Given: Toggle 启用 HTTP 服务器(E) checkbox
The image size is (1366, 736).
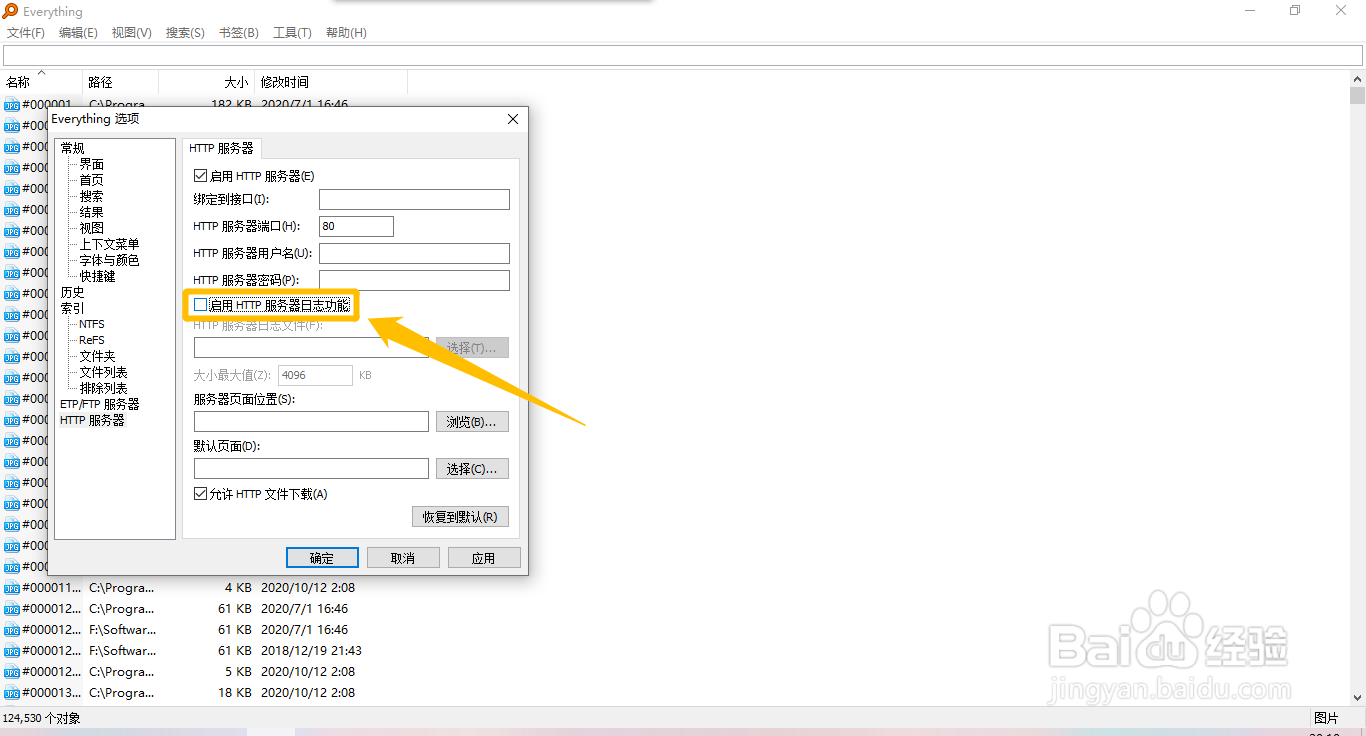Looking at the screenshot, I should tap(200, 176).
